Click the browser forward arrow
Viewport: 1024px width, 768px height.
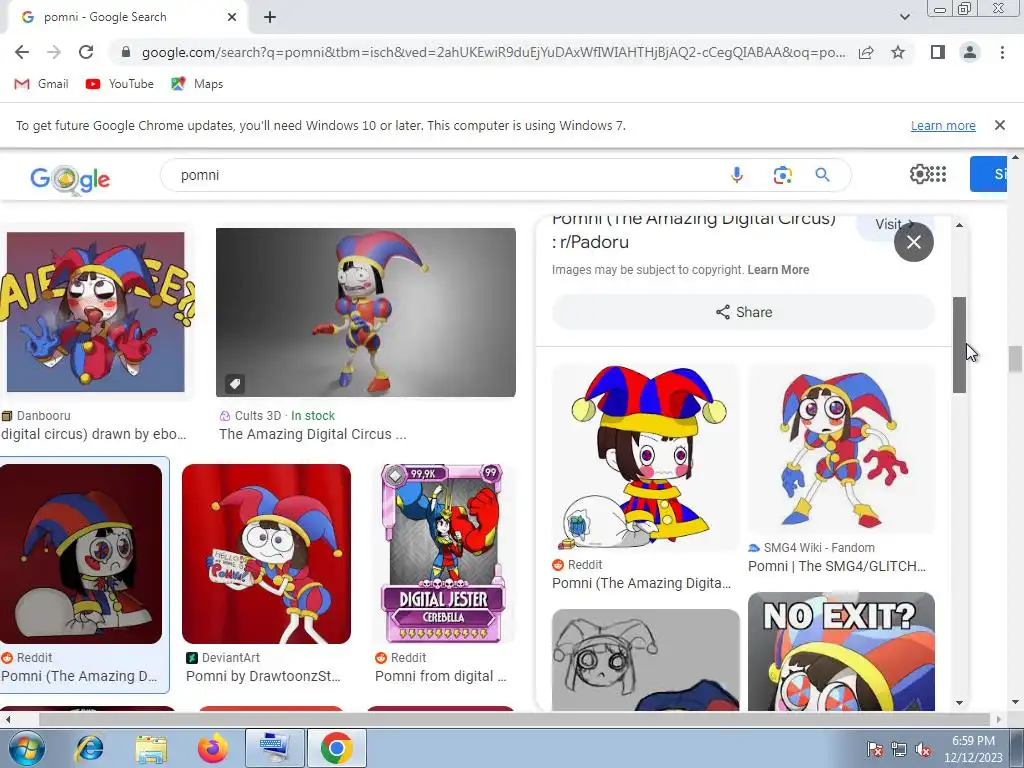[54, 52]
